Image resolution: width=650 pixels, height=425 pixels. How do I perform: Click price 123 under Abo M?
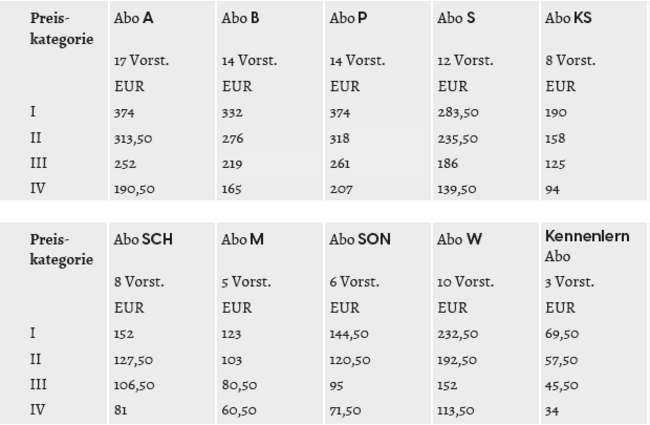coord(231,334)
